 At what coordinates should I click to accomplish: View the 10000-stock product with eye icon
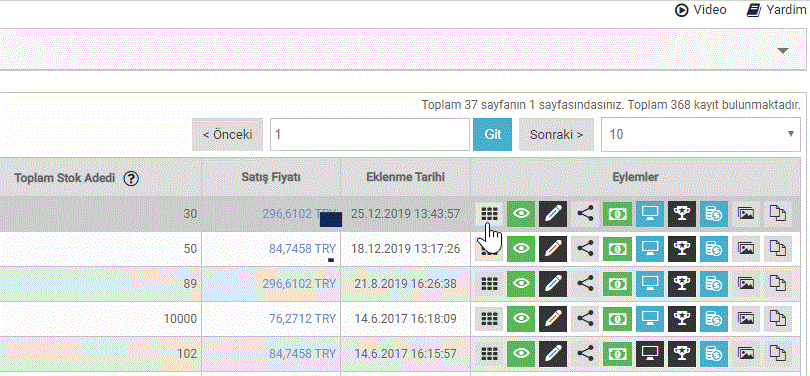coord(521,319)
